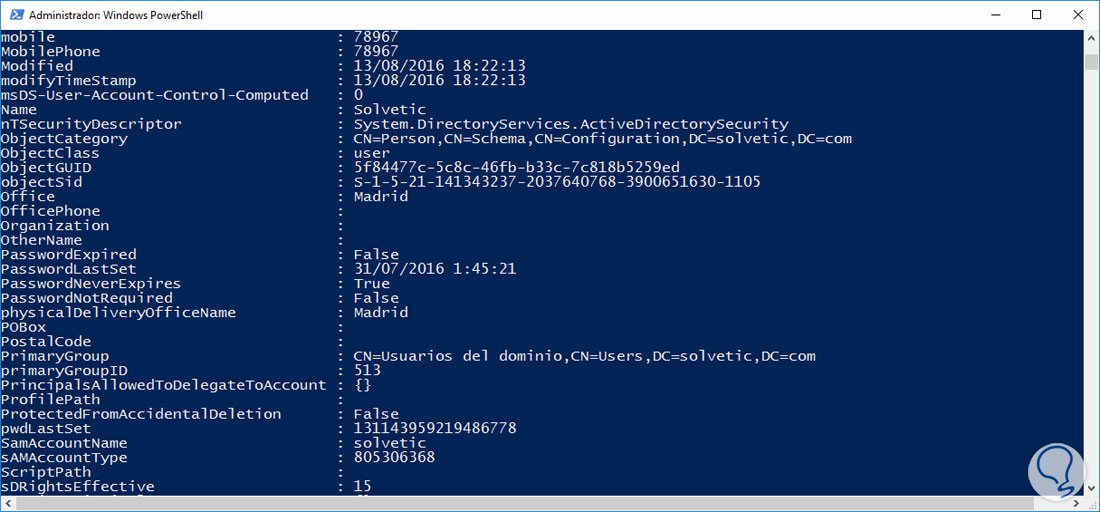This screenshot has height=512, width=1100.
Task: Click the pwdLastSet numeric value
Action: point(435,428)
